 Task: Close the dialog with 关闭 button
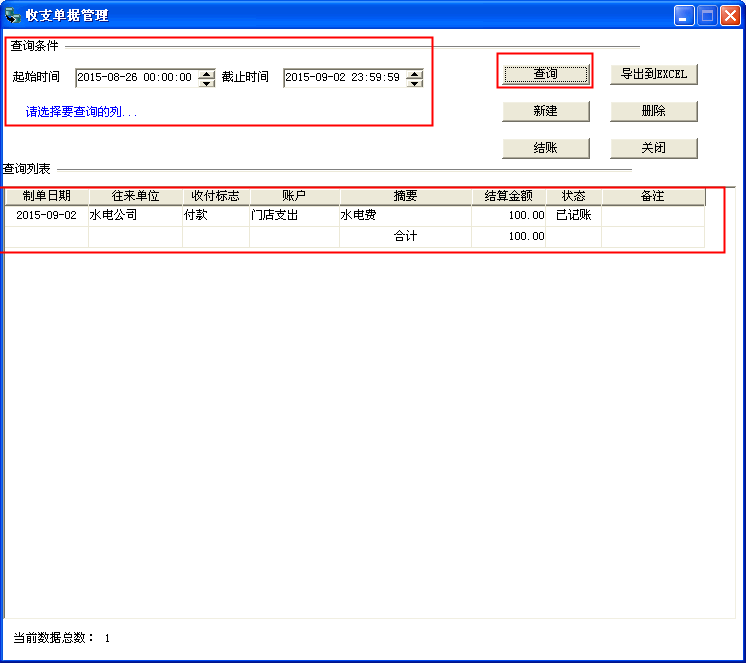[x=654, y=148]
